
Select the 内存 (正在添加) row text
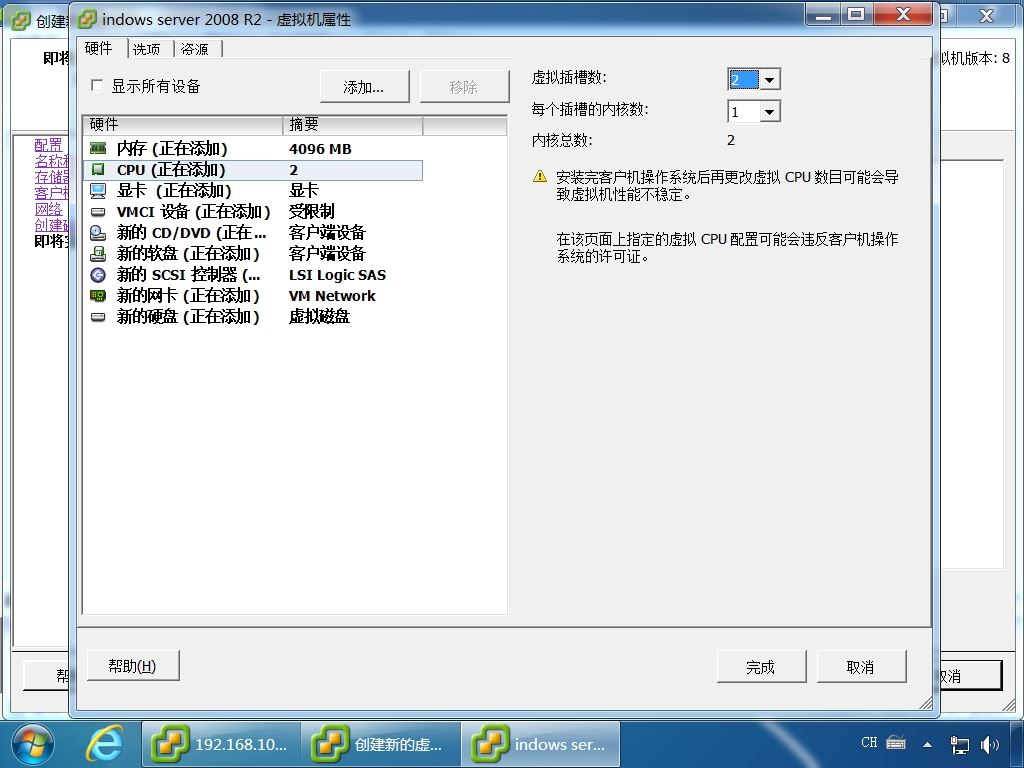(x=172, y=149)
